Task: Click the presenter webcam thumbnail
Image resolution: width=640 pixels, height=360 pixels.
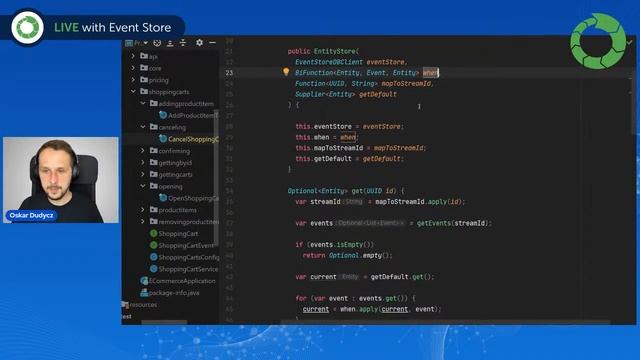Action: pyautogui.click(x=61, y=180)
